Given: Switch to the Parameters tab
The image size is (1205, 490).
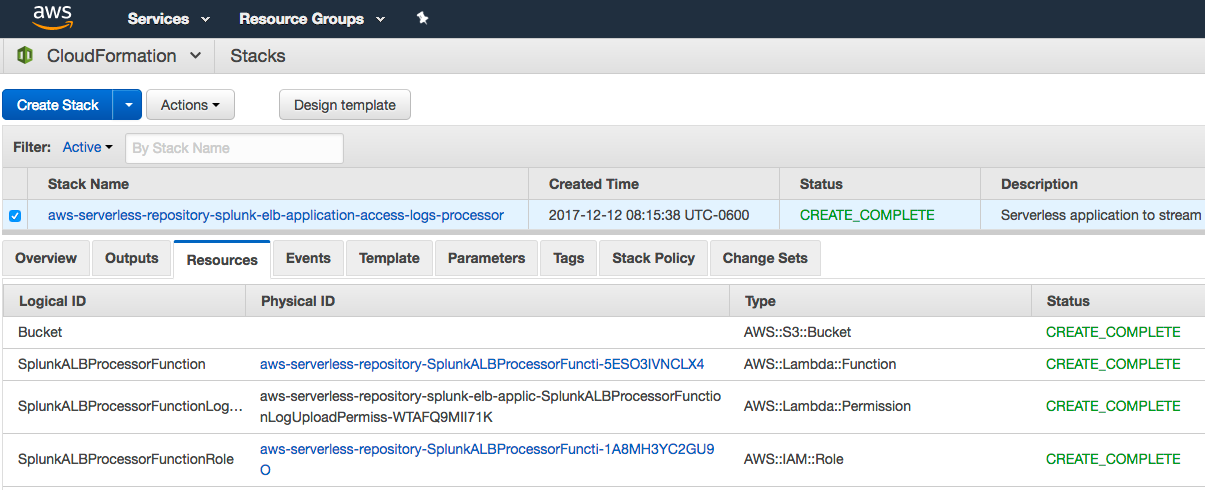Looking at the screenshot, I should tap(486, 258).
